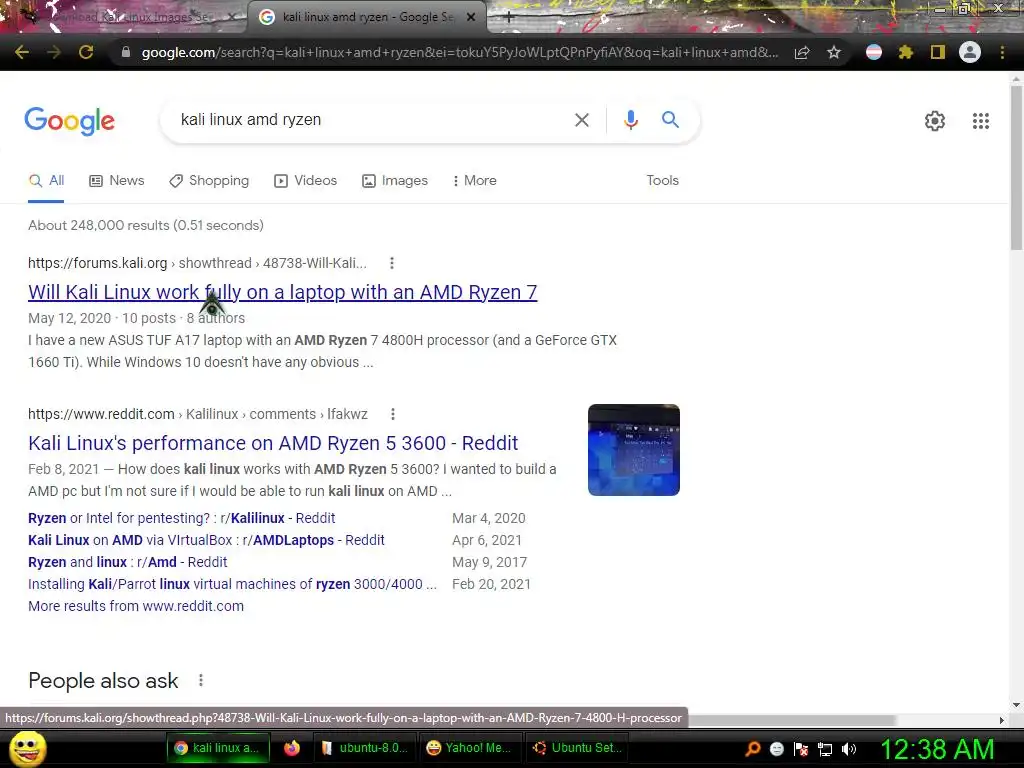Image resolution: width=1024 pixels, height=768 pixels.
Task: Open options for the reddit.com result
Action: click(x=392, y=414)
